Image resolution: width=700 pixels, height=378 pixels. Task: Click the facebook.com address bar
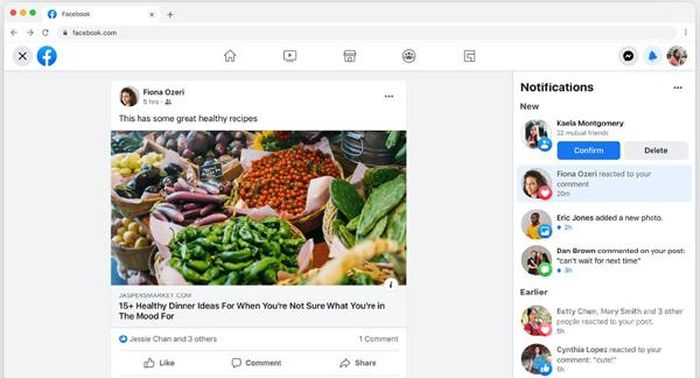coord(366,33)
